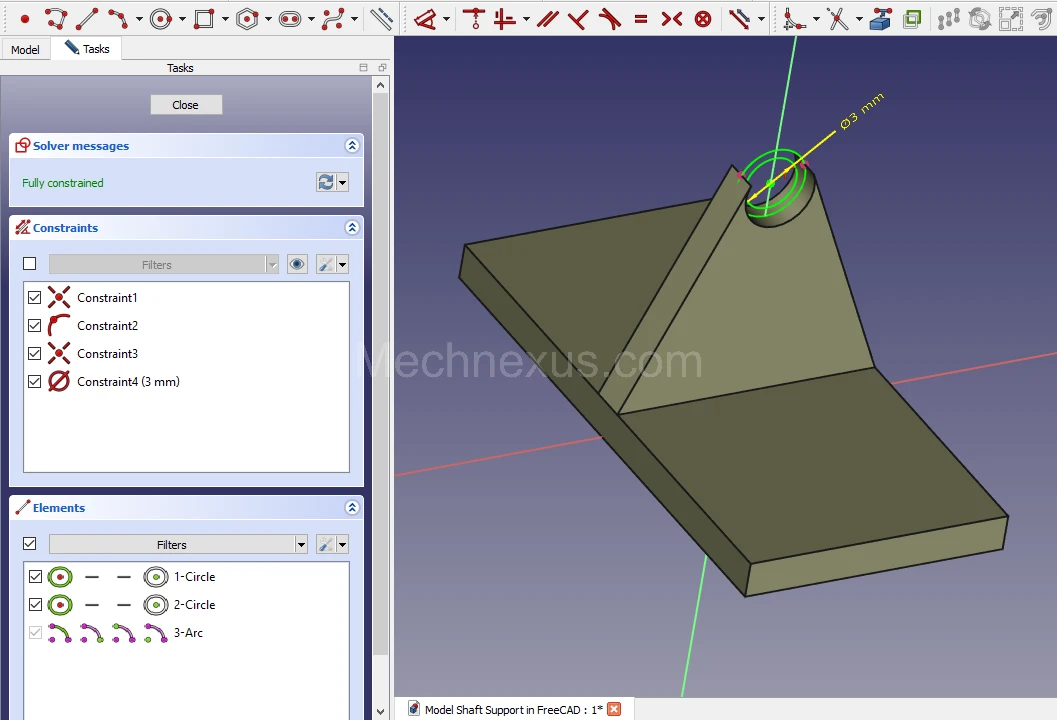Collapse the Solver messages section
Screen dimensions: 1057x720
351,146
